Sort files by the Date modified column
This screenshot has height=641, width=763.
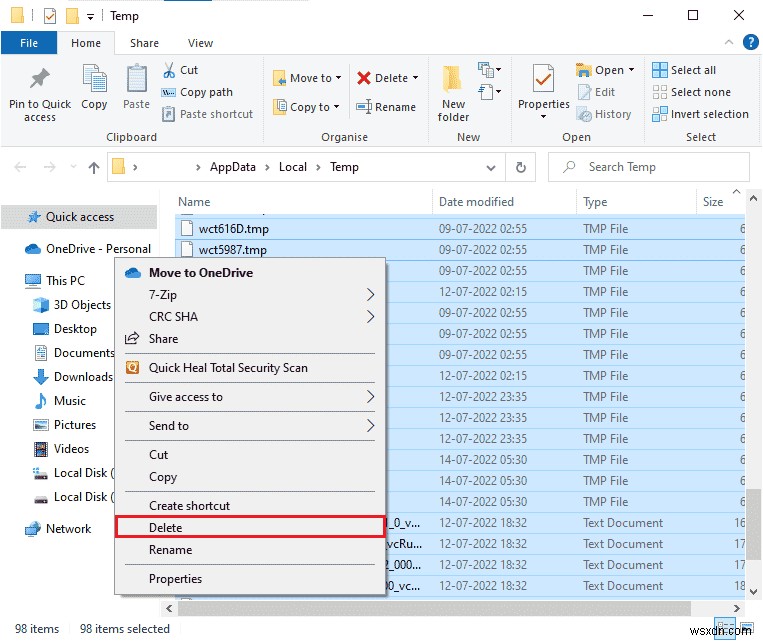point(476,202)
